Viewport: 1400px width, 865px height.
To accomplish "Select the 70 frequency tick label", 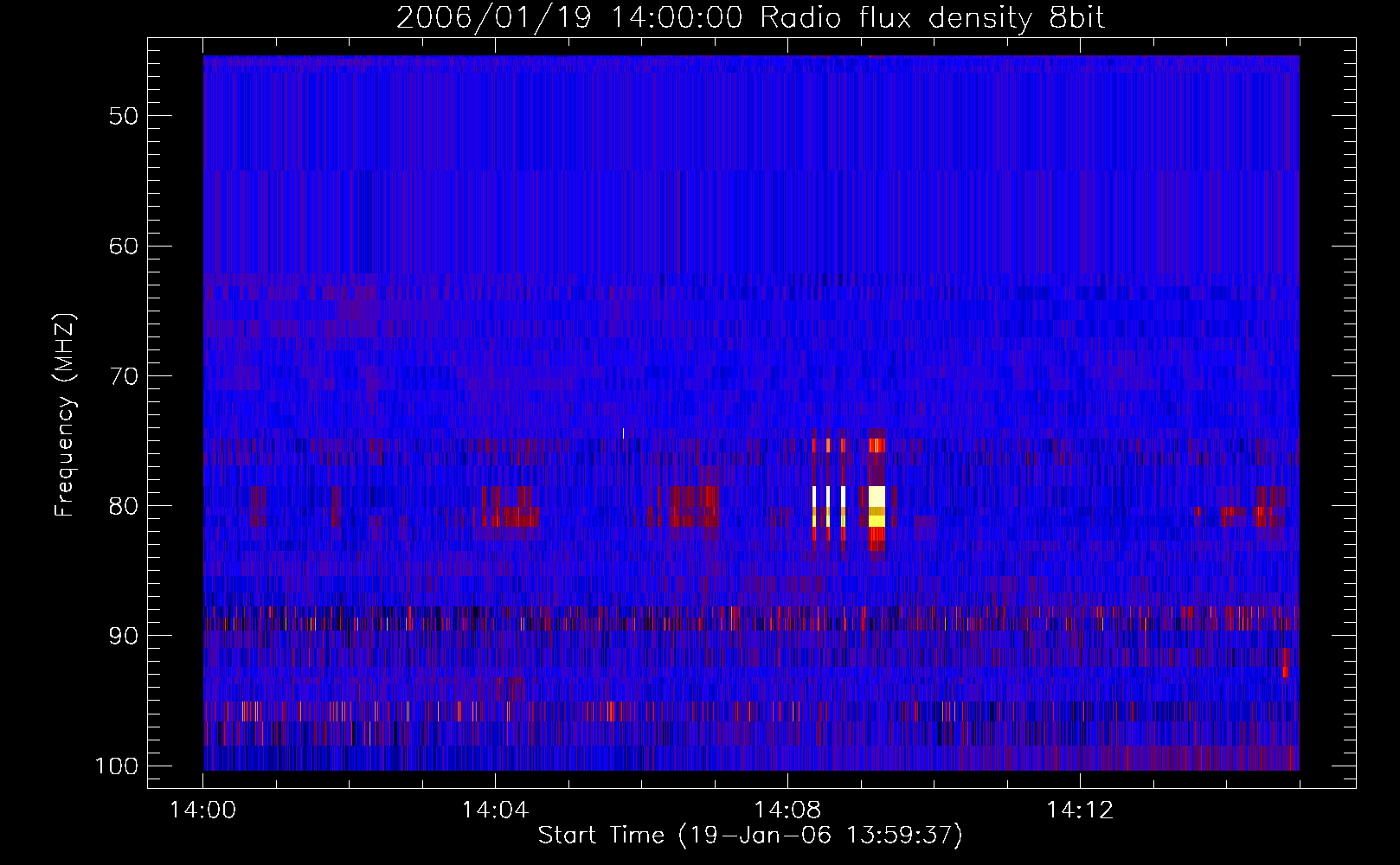I will coord(124,376).
